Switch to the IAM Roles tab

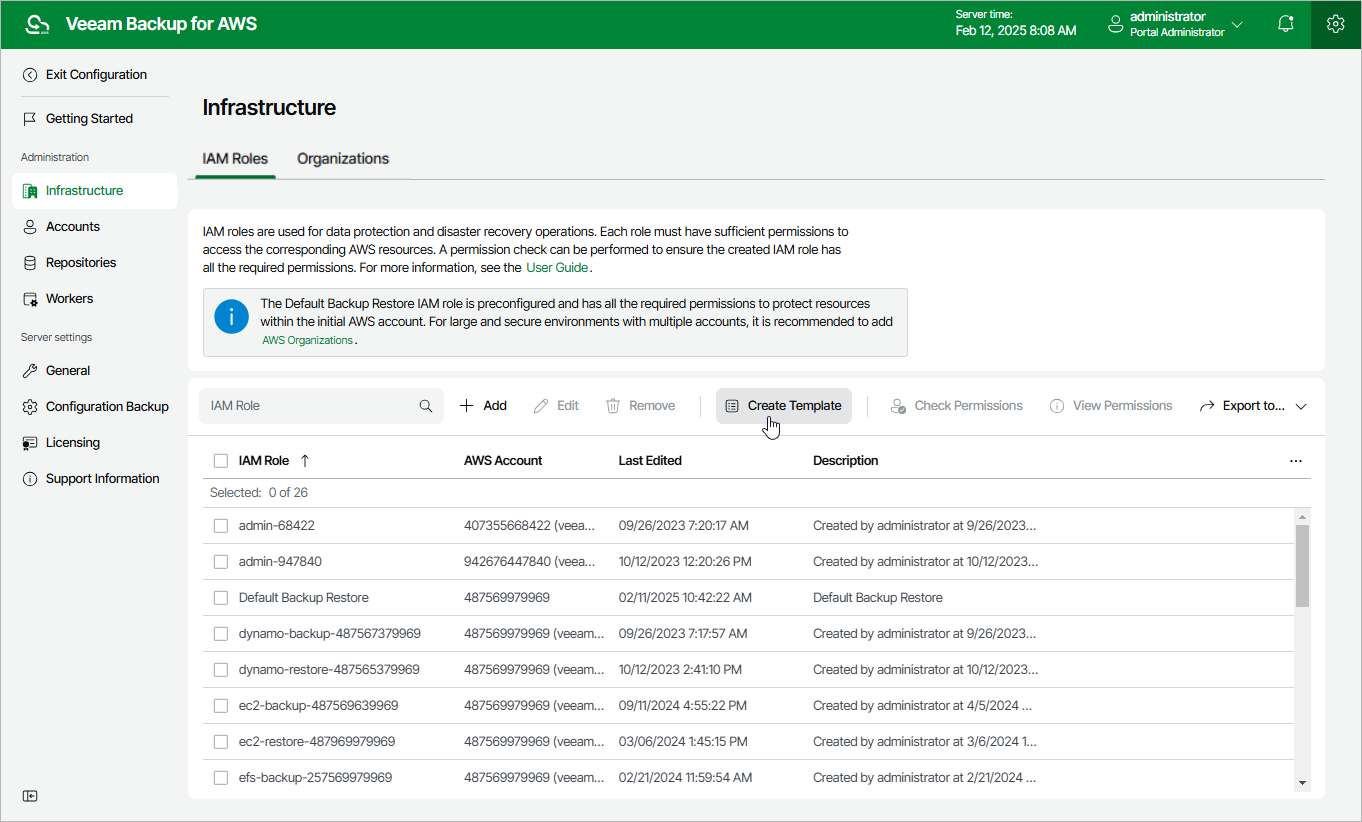click(235, 159)
